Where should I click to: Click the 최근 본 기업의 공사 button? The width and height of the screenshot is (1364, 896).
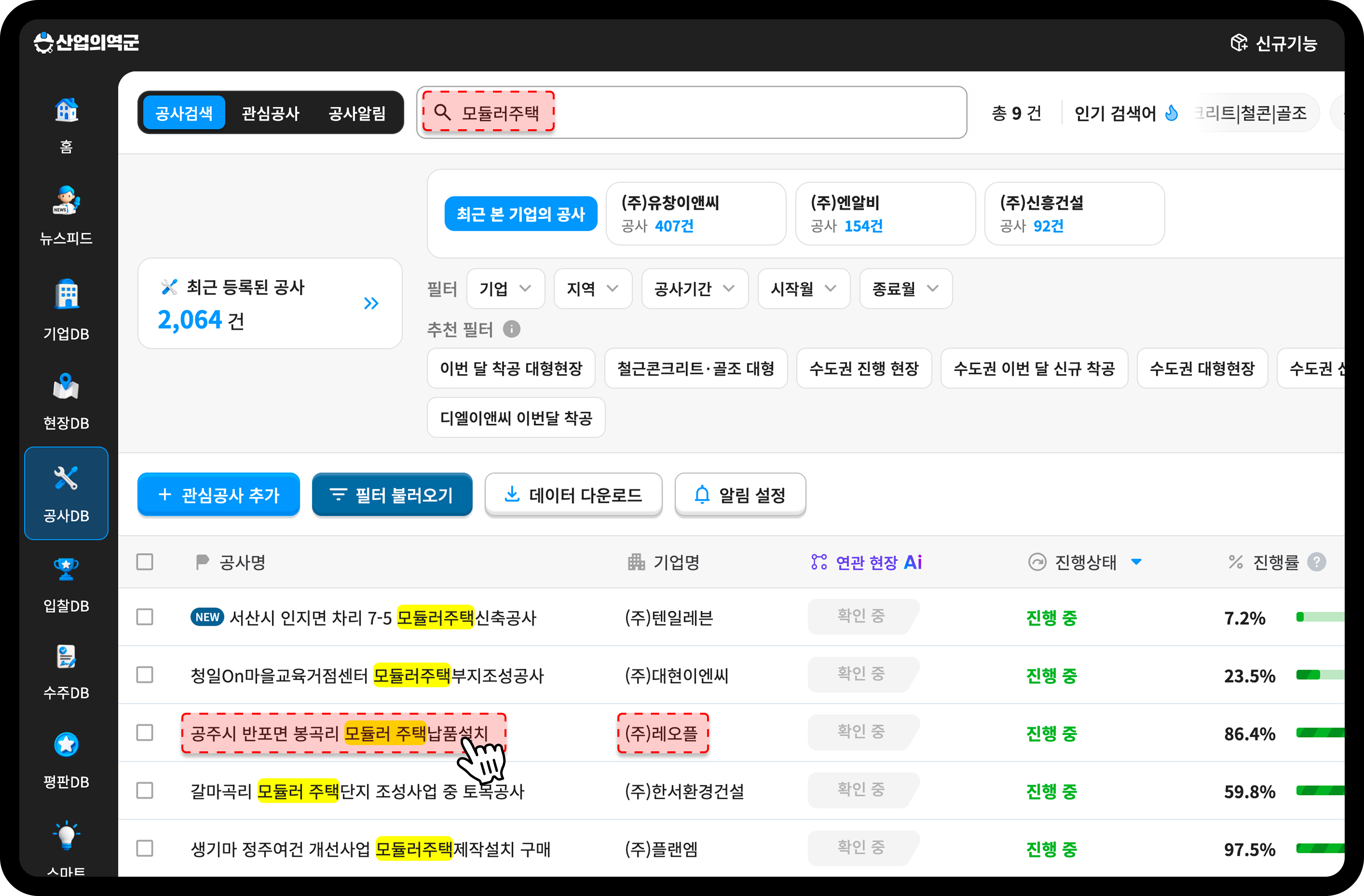[x=521, y=214]
